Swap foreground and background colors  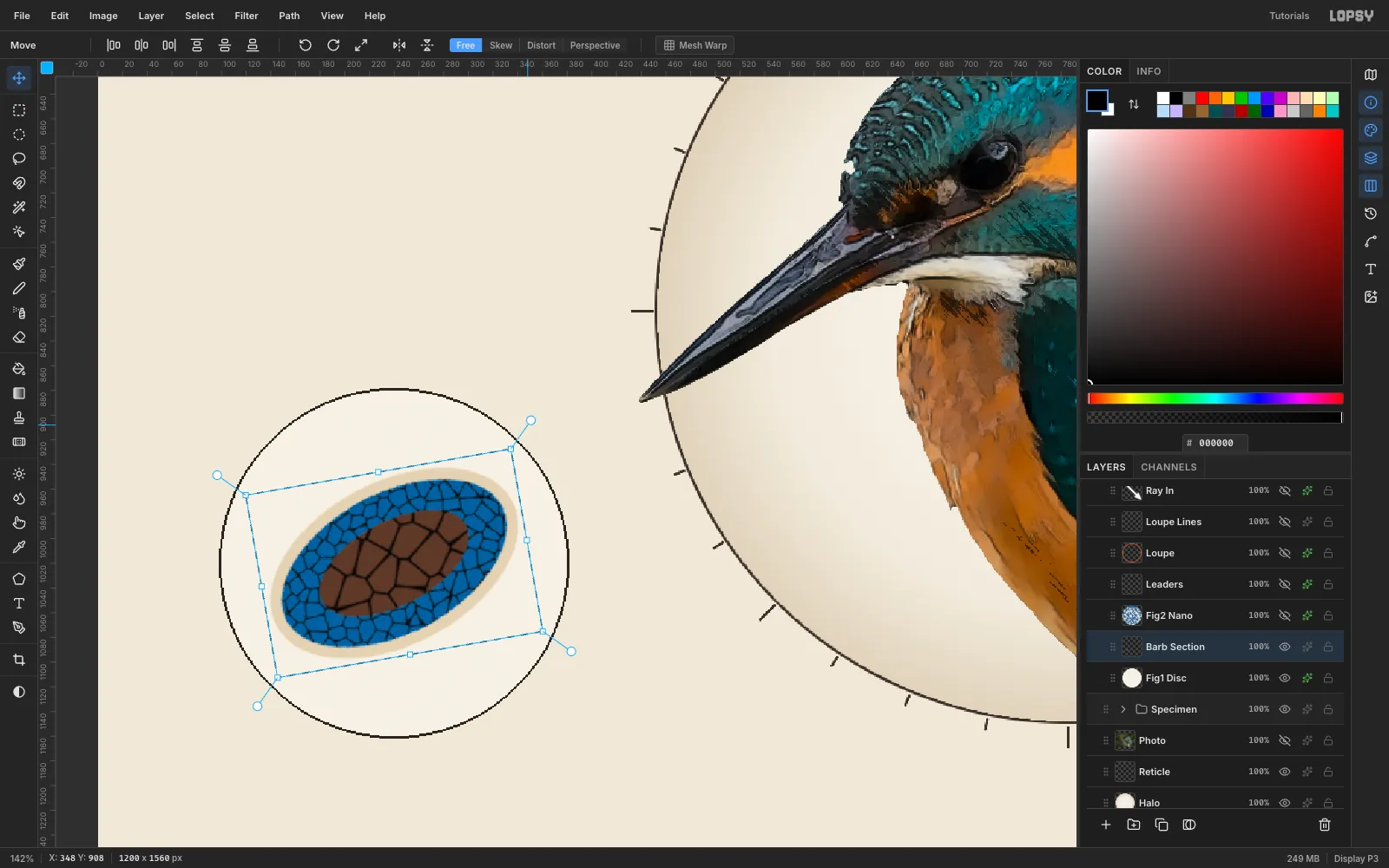[1134, 104]
